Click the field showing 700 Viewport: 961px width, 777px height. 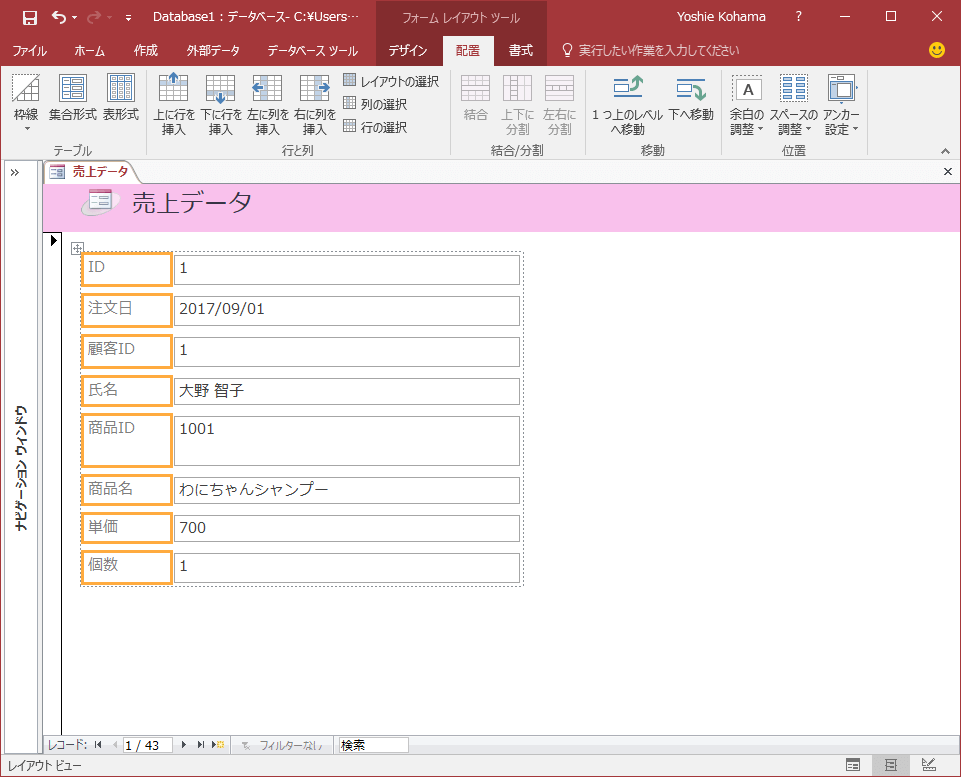(347, 528)
